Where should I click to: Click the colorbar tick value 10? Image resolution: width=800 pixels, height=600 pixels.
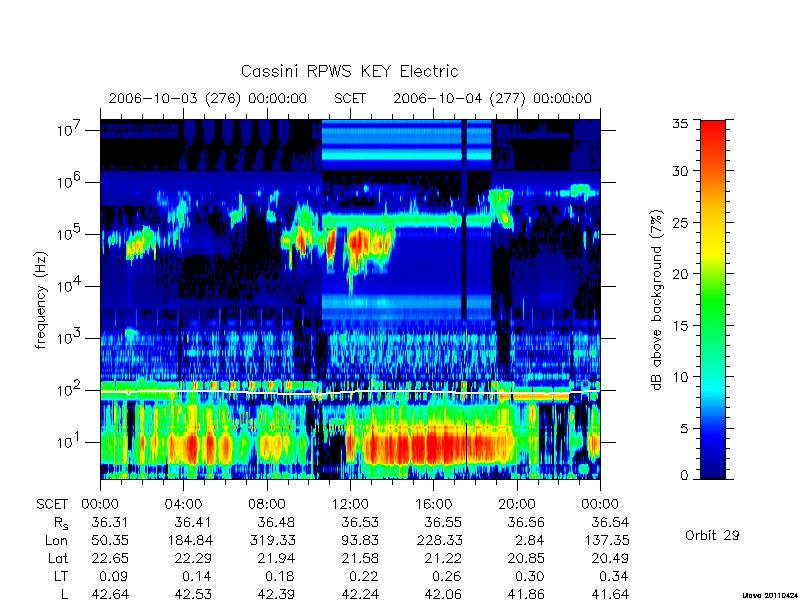[x=680, y=377]
